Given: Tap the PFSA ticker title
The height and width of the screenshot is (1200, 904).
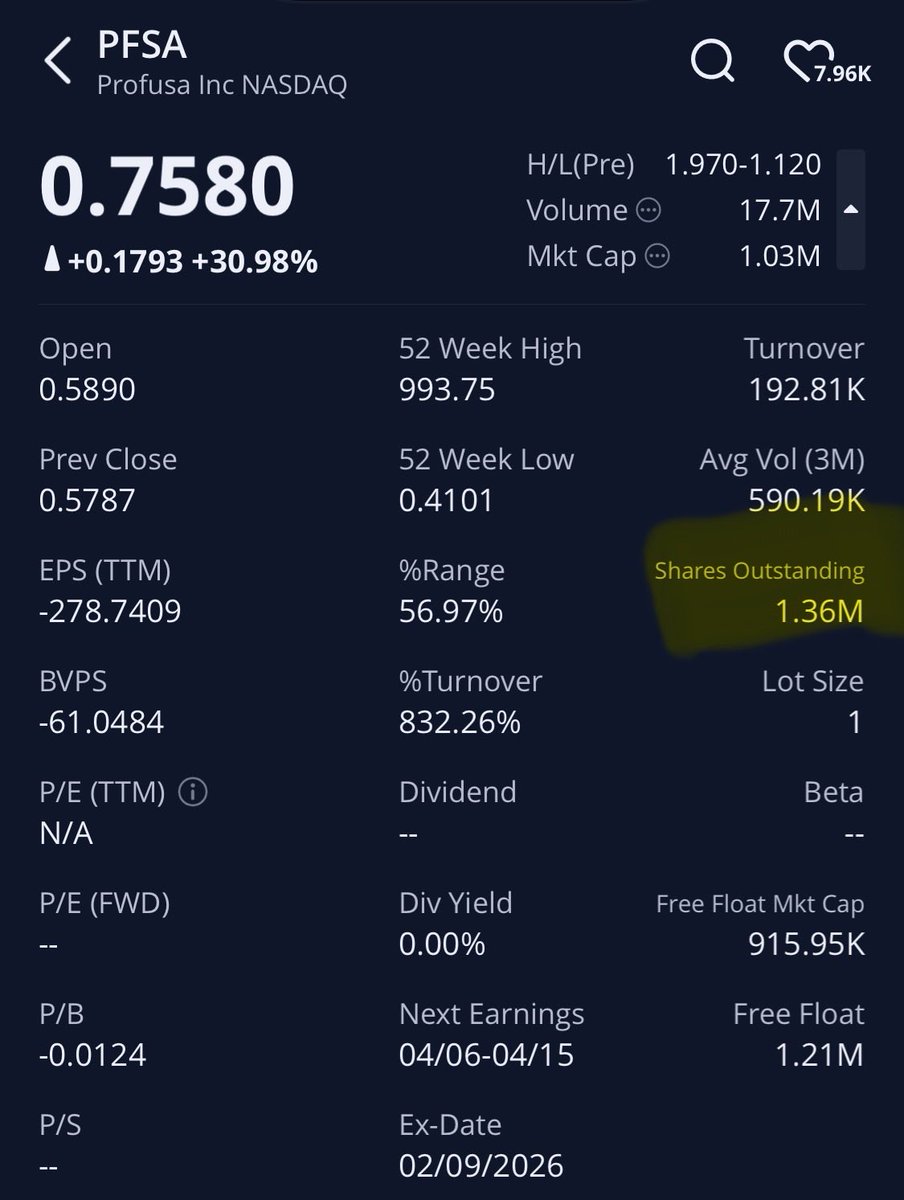Looking at the screenshot, I should click(x=142, y=45).
